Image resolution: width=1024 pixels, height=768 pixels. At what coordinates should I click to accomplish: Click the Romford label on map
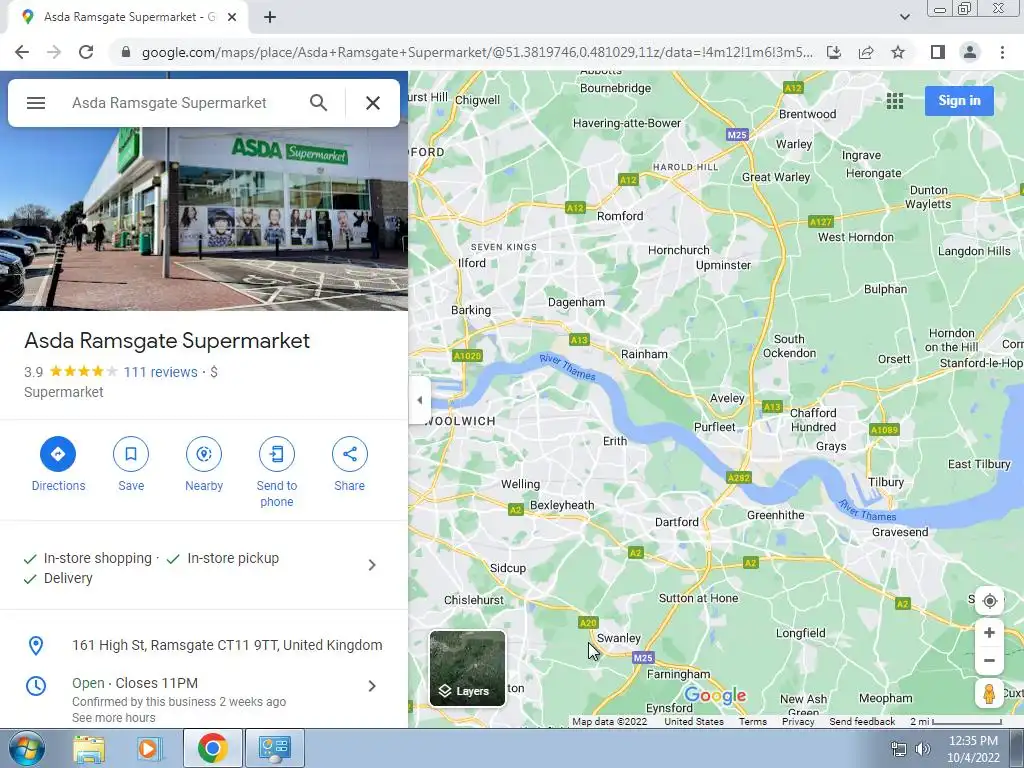pyautogui.click(x=620, y=216)
